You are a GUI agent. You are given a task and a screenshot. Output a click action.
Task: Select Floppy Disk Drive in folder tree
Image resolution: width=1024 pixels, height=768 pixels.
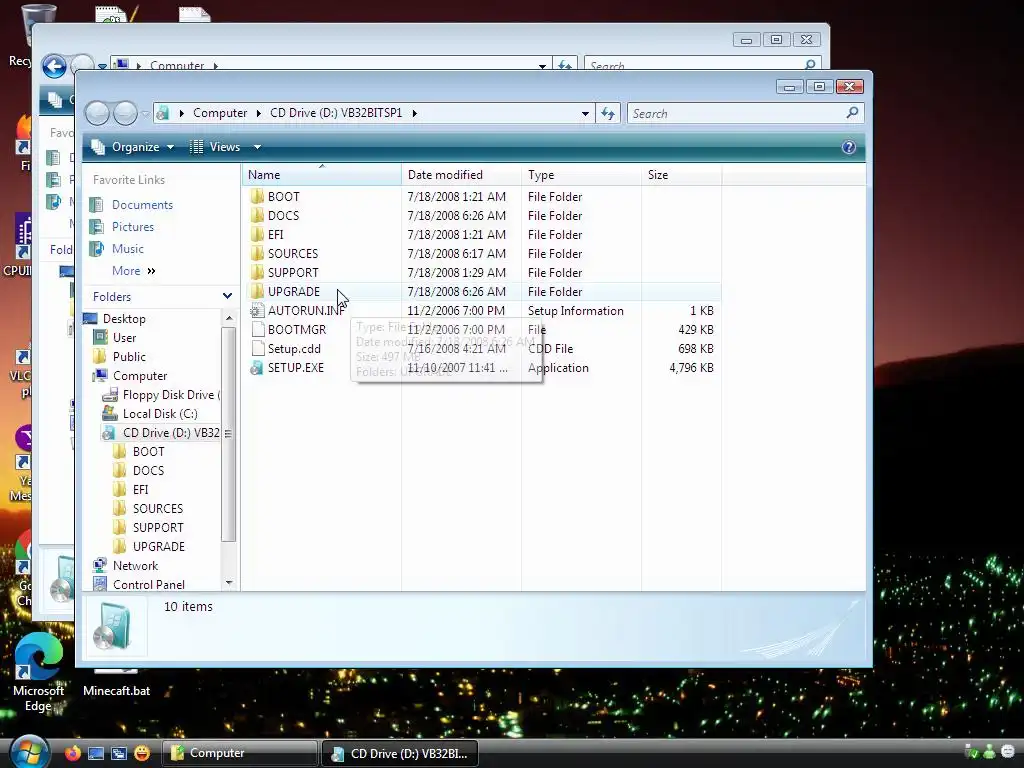tap(171, 394)
